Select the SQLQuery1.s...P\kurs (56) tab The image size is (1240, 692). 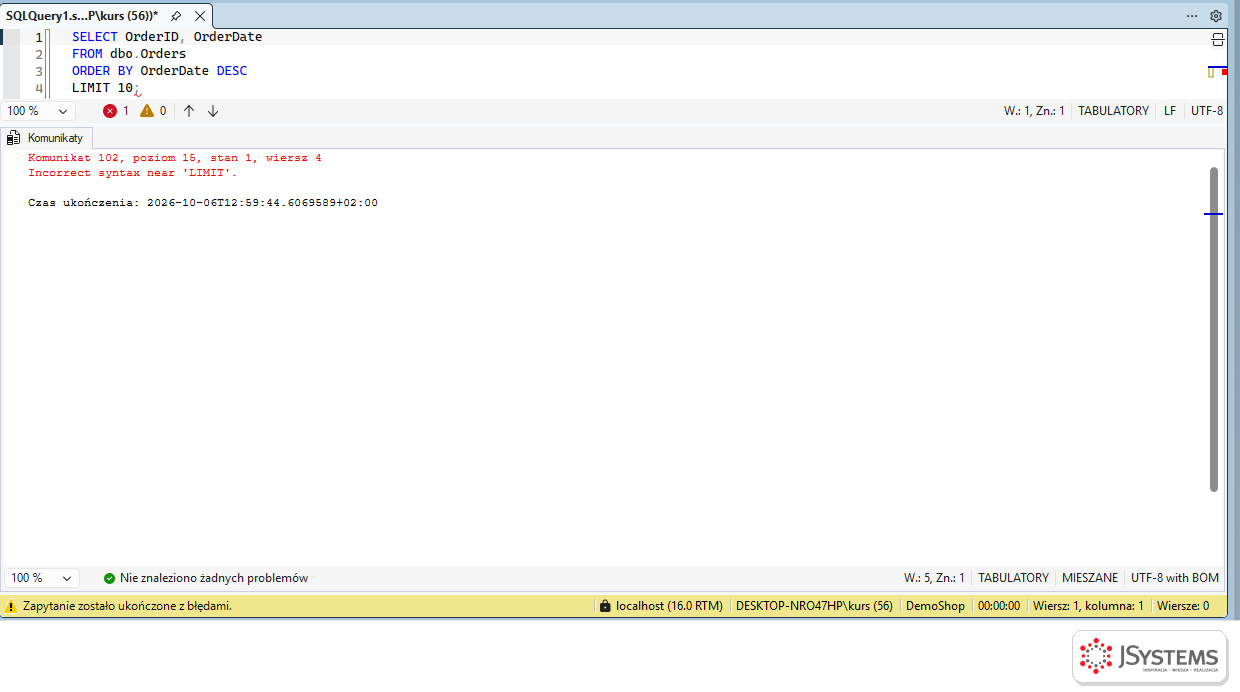[x=82, y=16]
